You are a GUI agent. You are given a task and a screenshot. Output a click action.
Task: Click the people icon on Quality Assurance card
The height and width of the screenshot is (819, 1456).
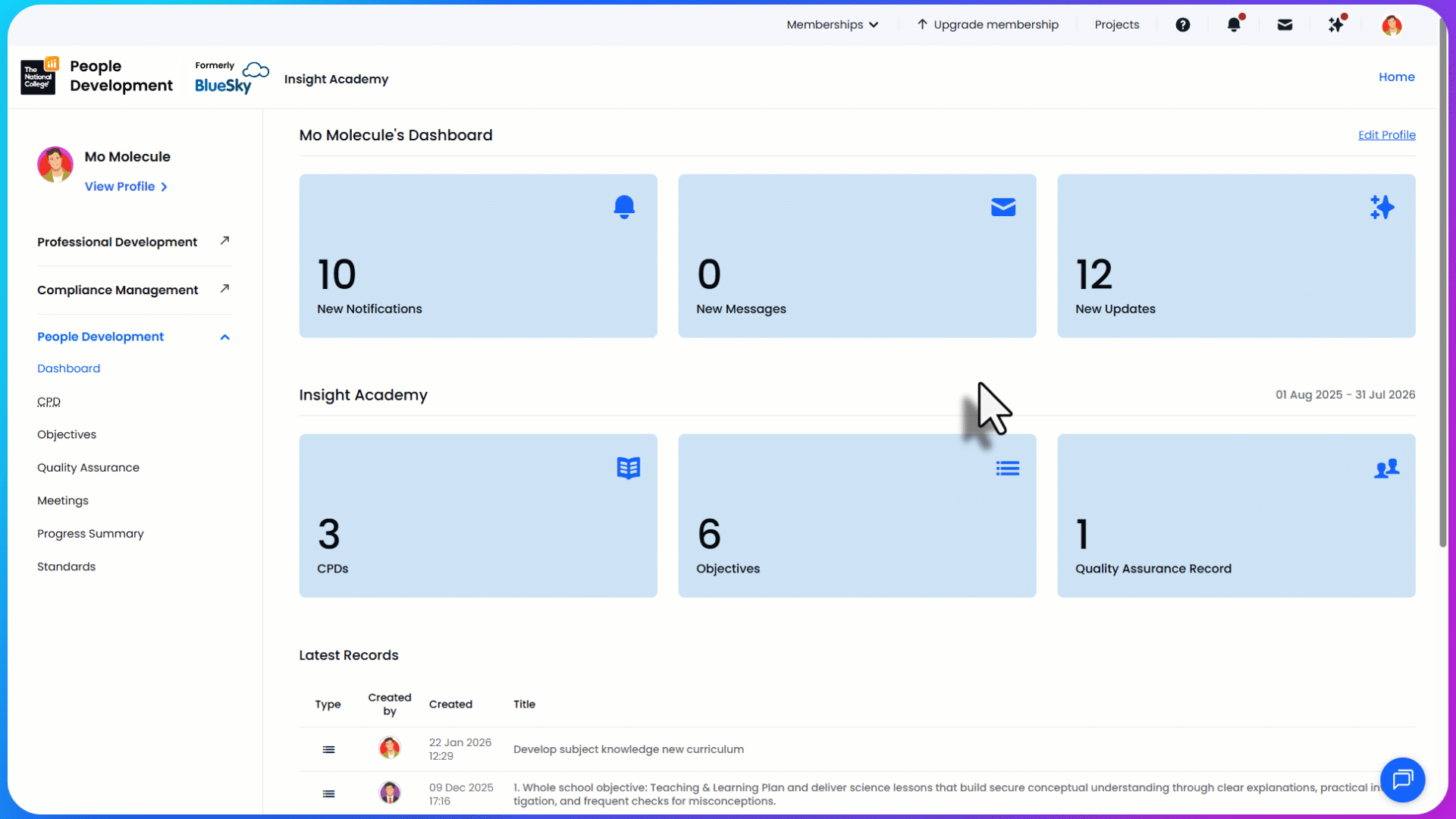tap(1386, 469)
